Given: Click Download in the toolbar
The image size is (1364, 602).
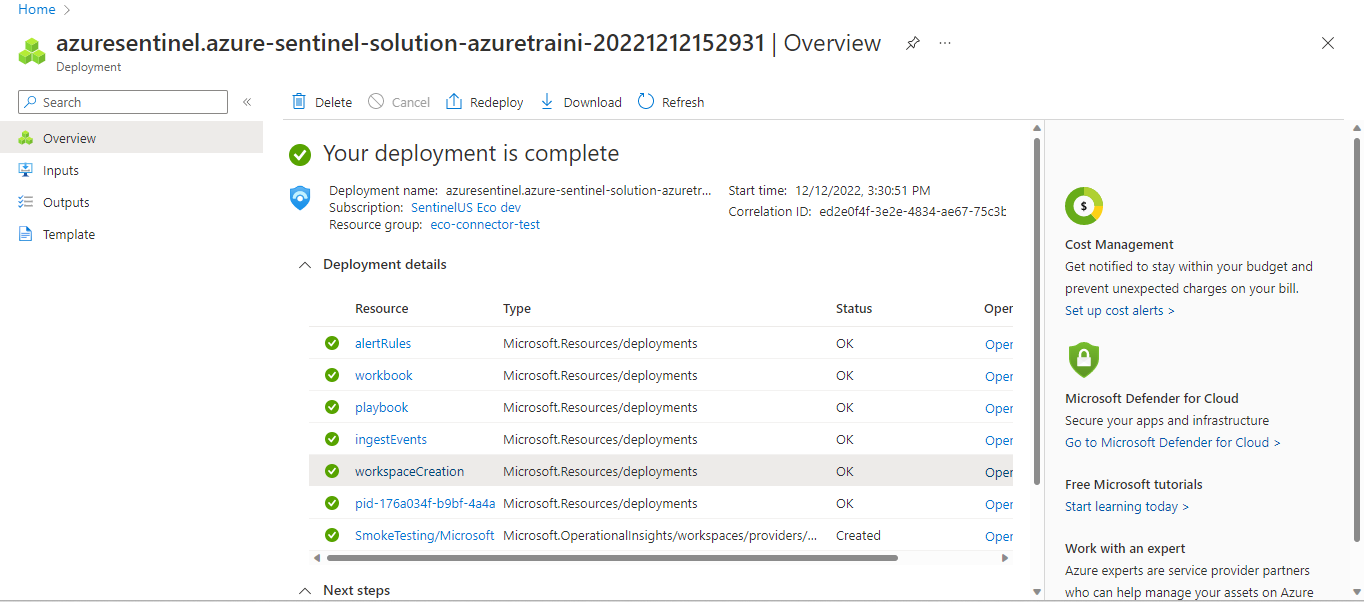Looking at the screenshot, I should coord(580,102).
